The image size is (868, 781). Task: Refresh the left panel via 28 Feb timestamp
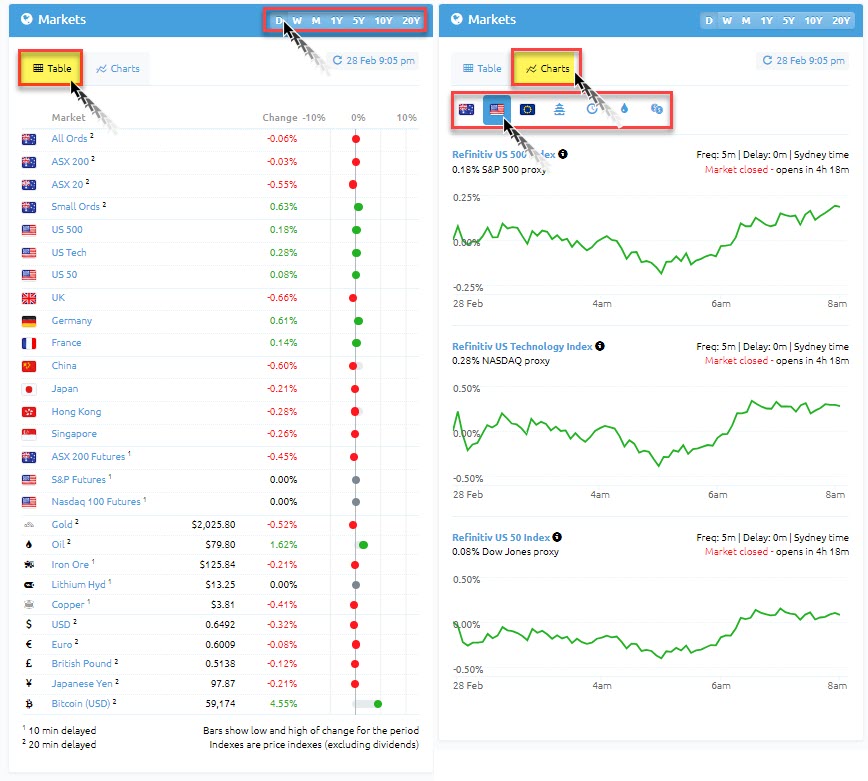[371, 61]
